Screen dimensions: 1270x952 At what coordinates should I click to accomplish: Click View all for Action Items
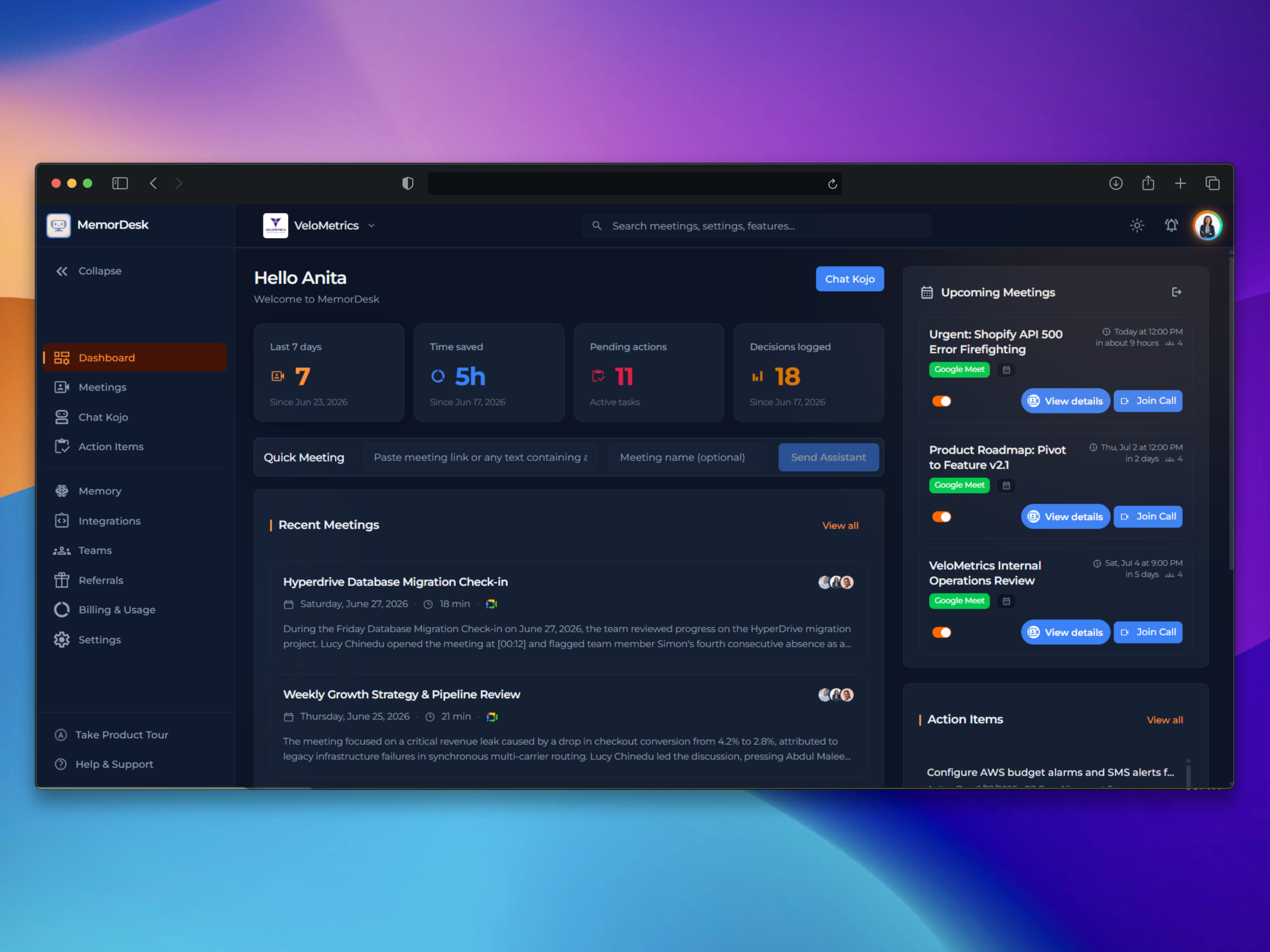(x=1164, y=720)
